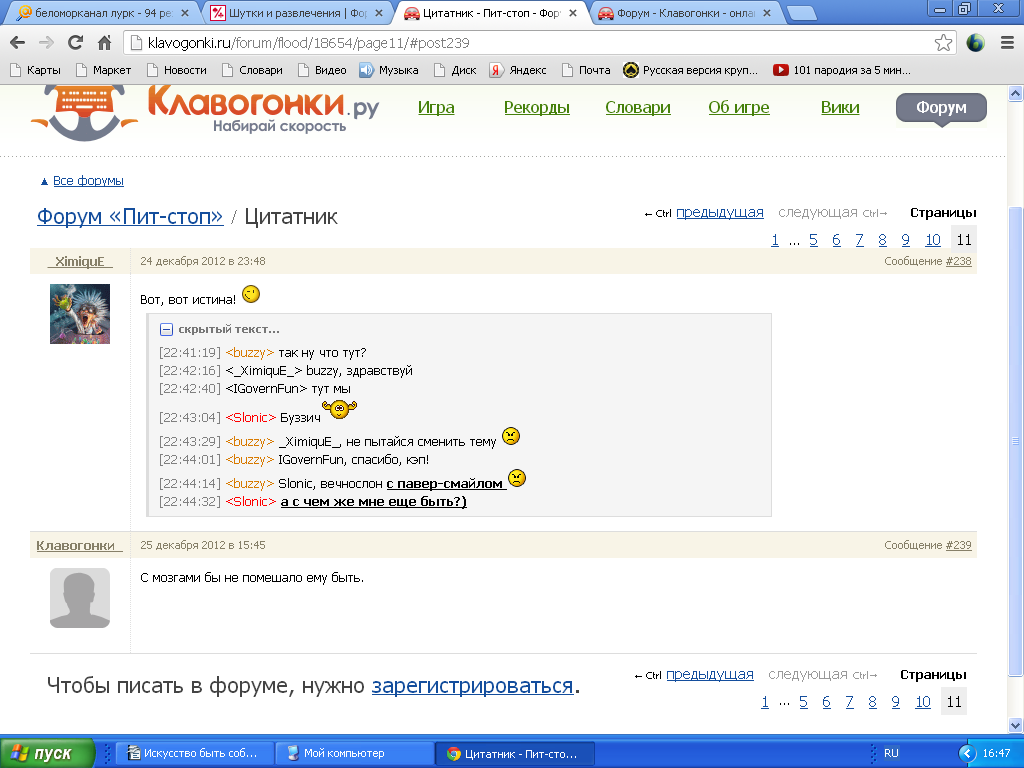The height and width of the screenshot is (768, 1024).
Task: Click the top предыдущая page link
Action: (720, 213)
